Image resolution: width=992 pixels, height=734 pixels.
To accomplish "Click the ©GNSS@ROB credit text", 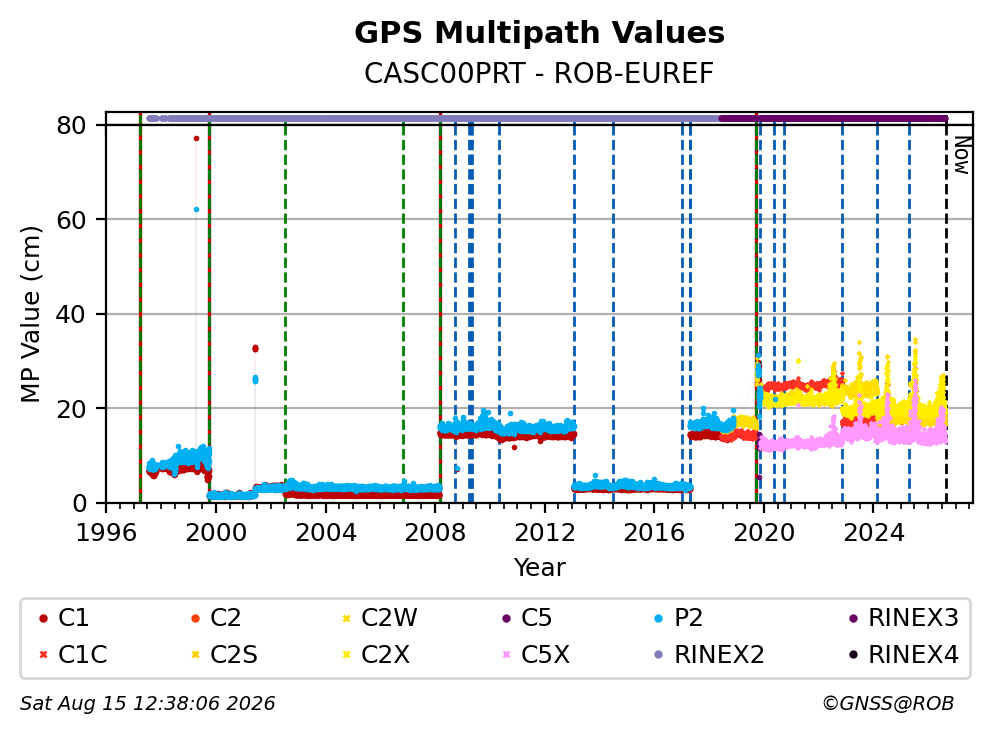I will coord(888,703).
